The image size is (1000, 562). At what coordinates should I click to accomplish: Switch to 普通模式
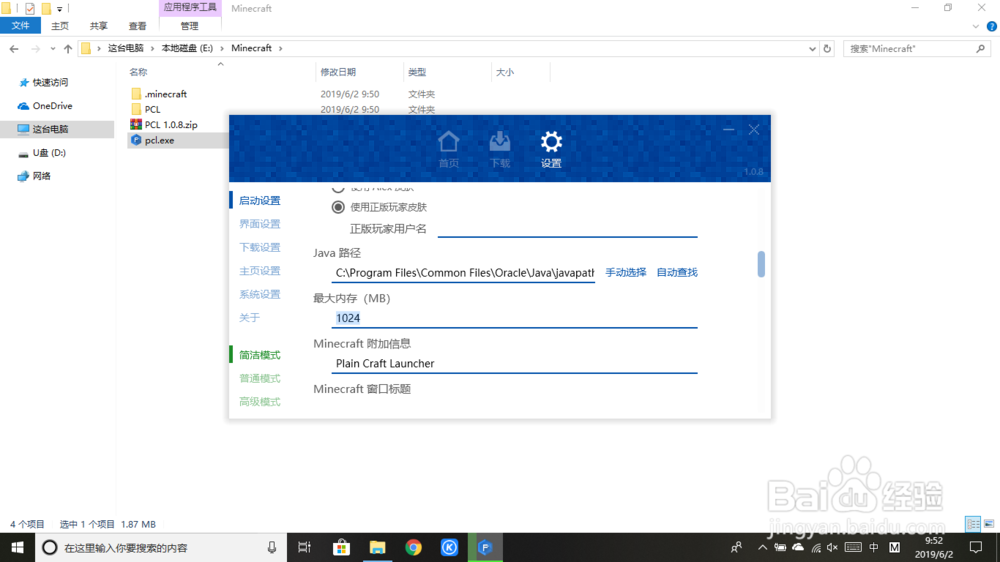point(260,378)
